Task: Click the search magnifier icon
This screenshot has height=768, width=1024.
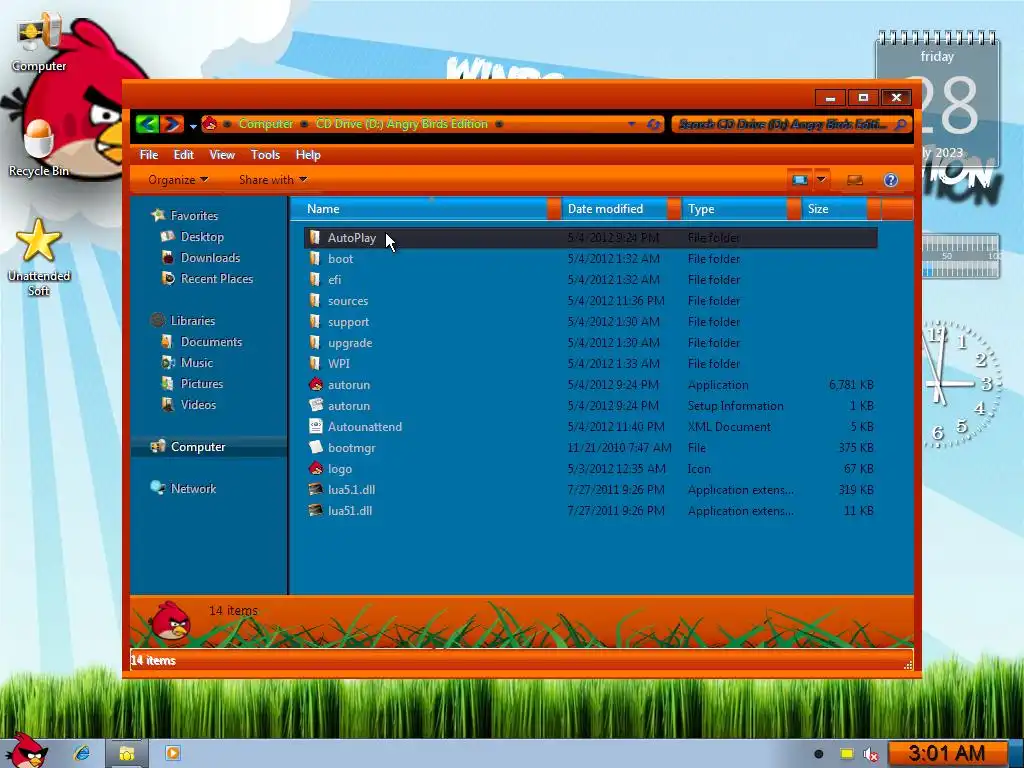Action: coord(901,124)
